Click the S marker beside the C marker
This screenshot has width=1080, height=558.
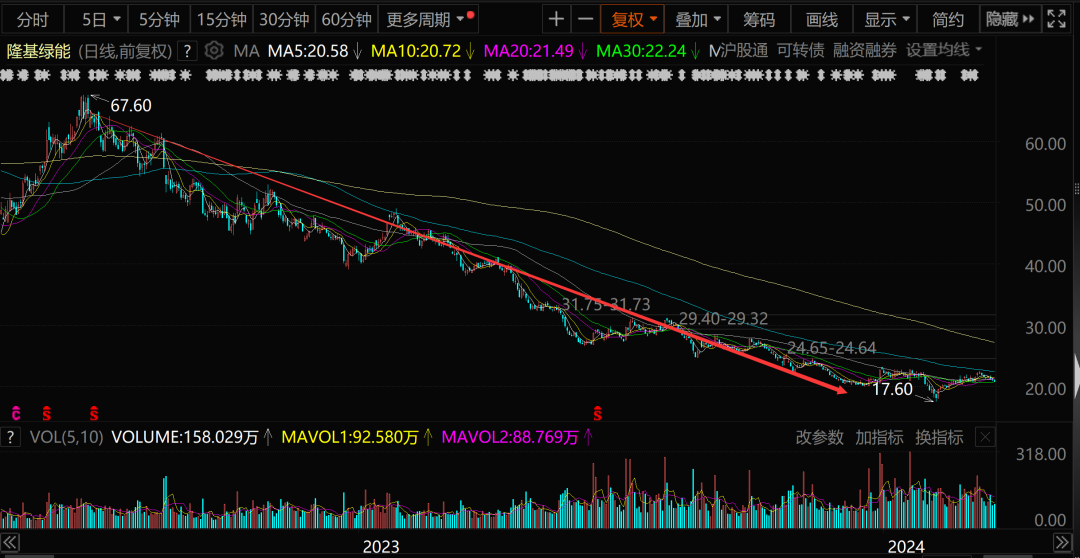click(x=47, y=413)
